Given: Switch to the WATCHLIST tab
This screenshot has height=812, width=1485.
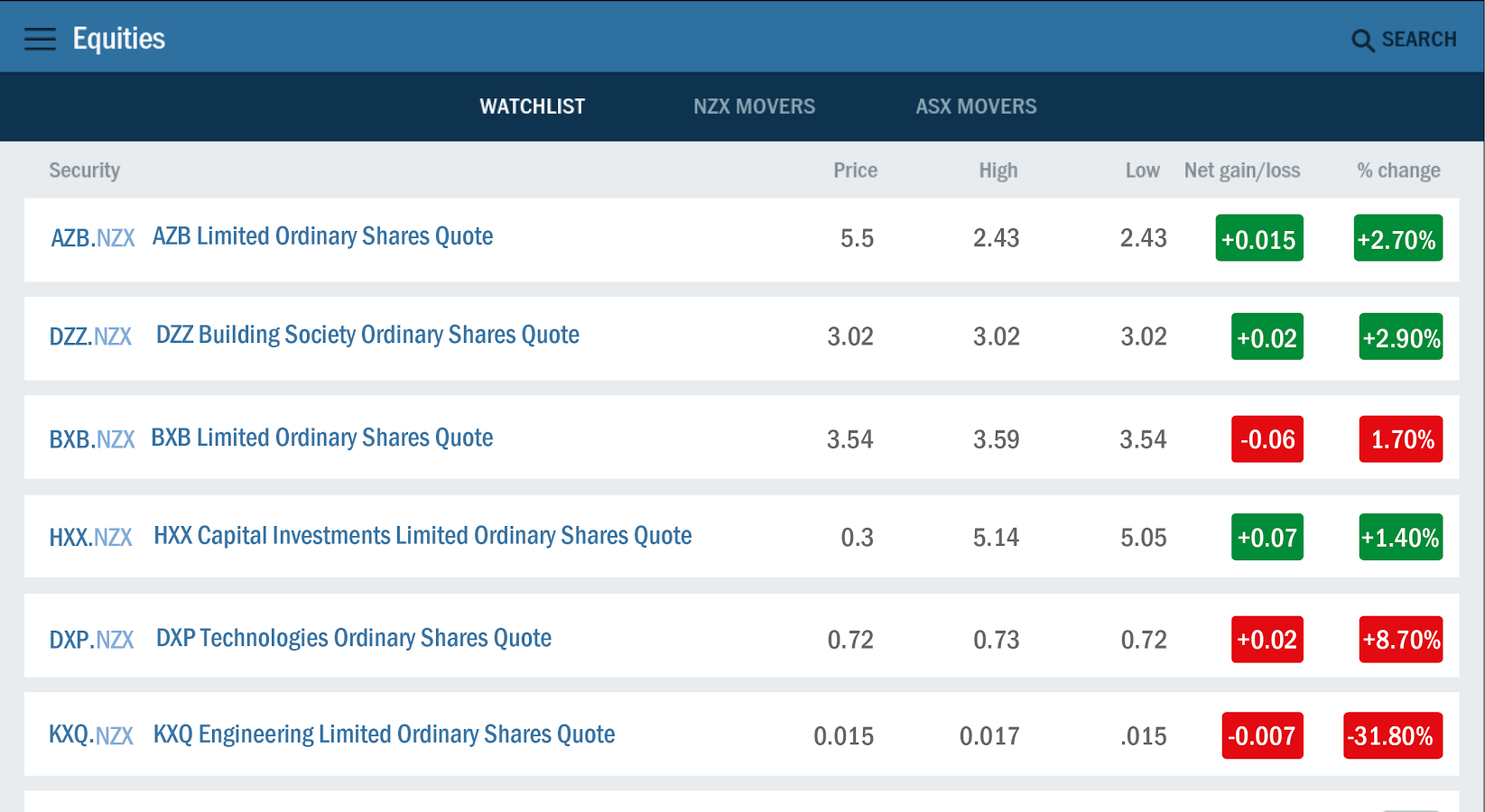Looking at the screenshot, I should pos(532,106).
